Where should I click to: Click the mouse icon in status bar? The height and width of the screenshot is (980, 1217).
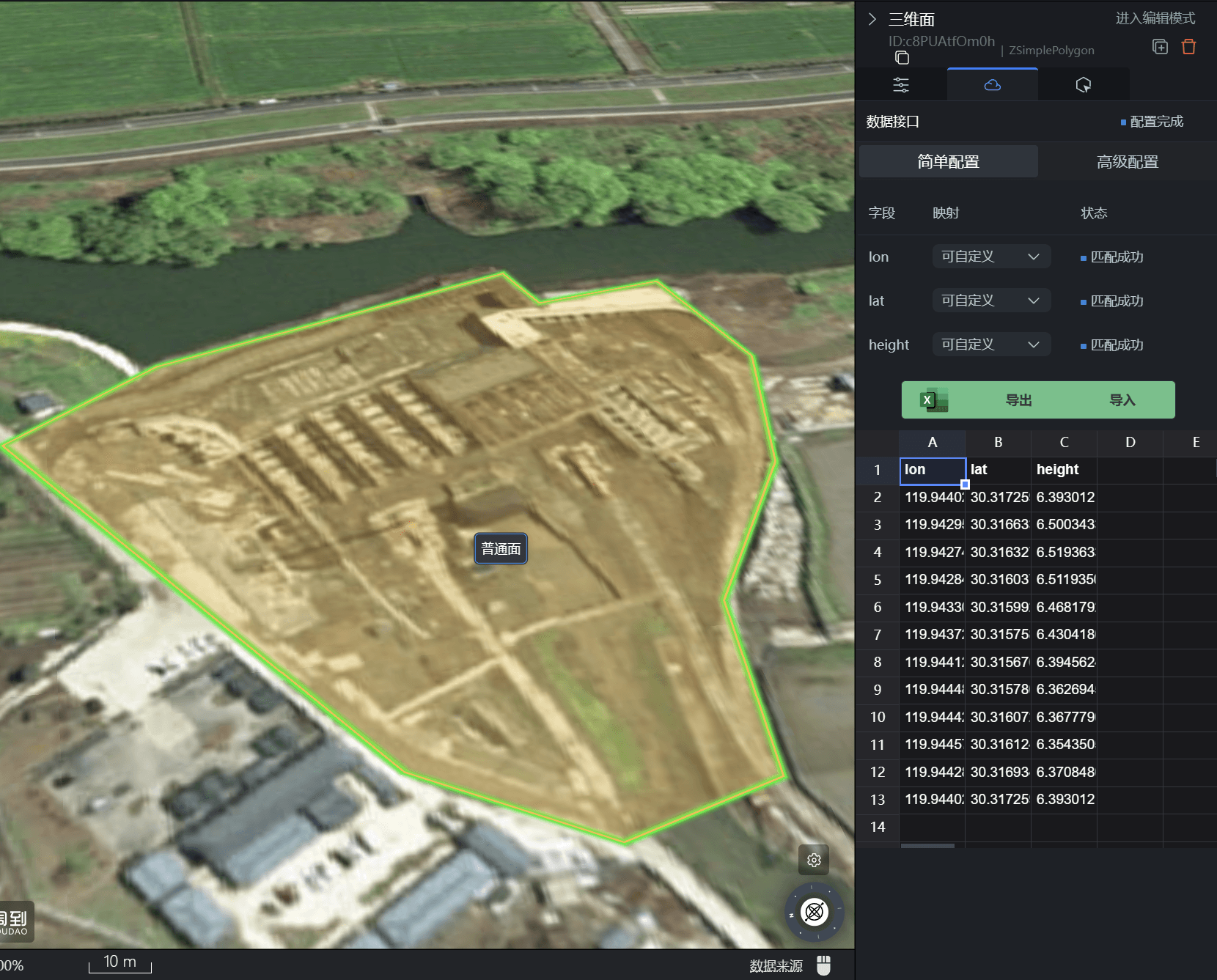(x=823, y=965)
